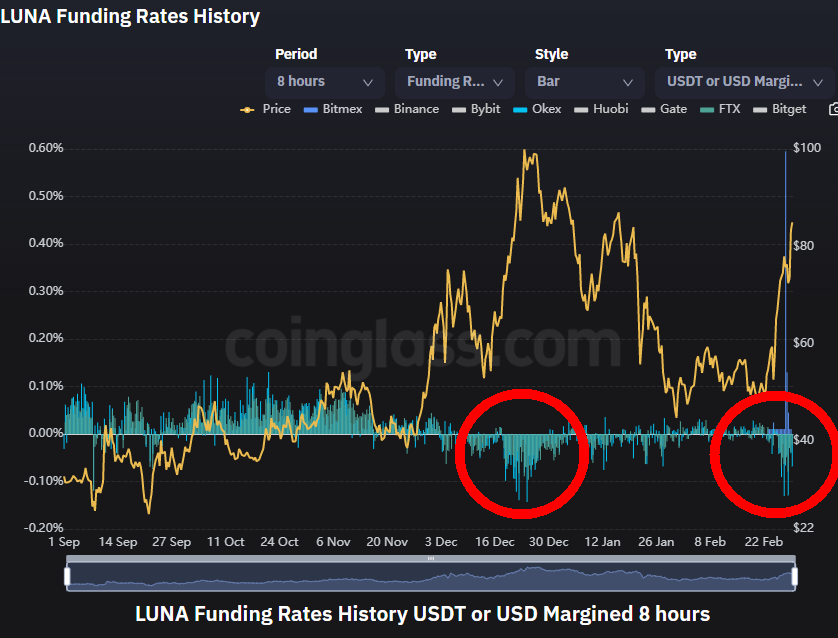This screenshot has height=638, width=838.
Task: Click the $40 price axis label
Action: pyautogui.click(x=803, y=440)
